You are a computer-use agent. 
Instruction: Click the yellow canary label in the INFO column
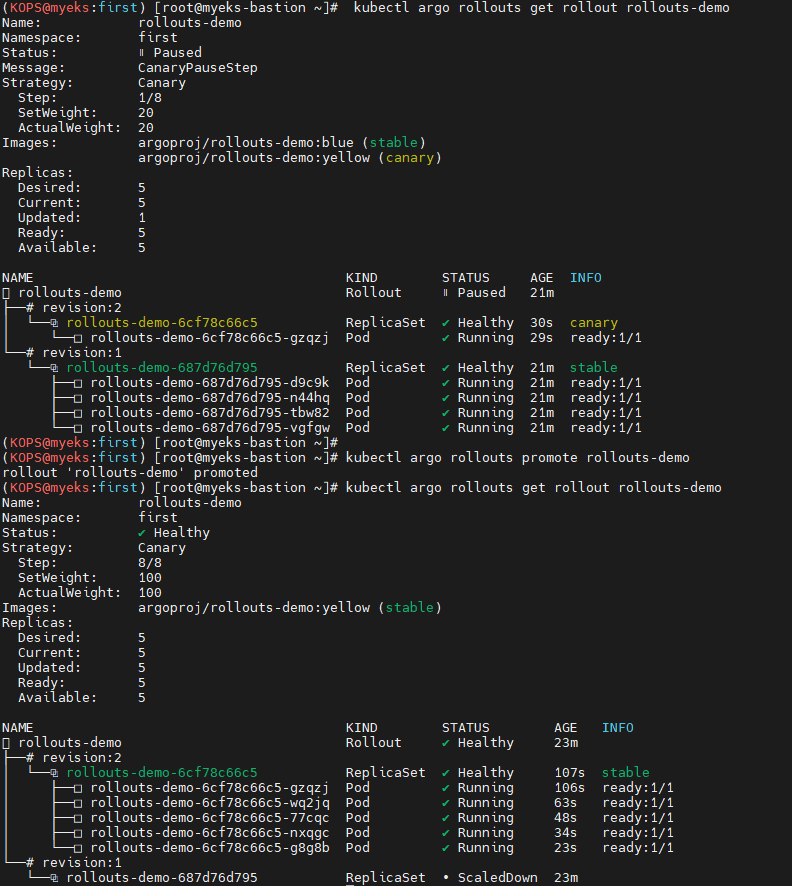594,323
